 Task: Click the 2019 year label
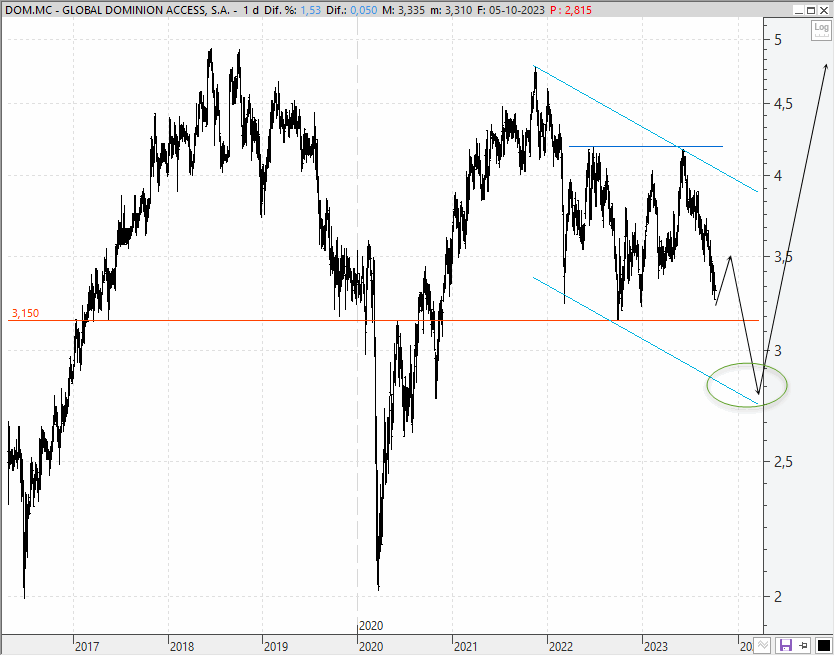point(276,646)
